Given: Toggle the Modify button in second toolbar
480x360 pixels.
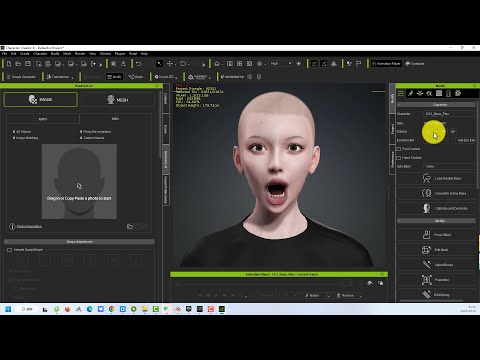Looking at the screenshot, I should pos(114,77).
